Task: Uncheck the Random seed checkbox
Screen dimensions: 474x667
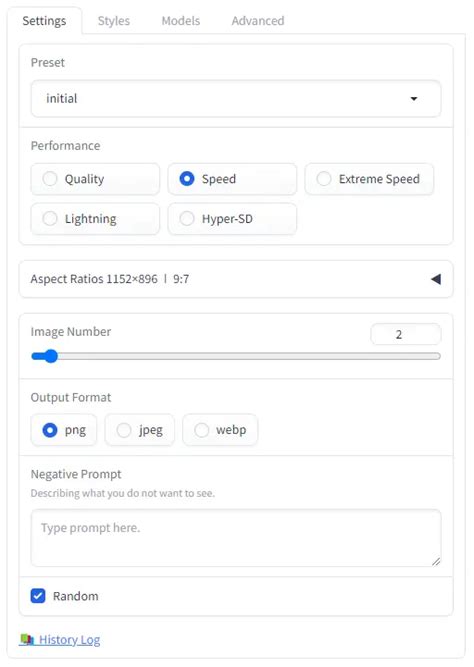Action: coord(38,596)
